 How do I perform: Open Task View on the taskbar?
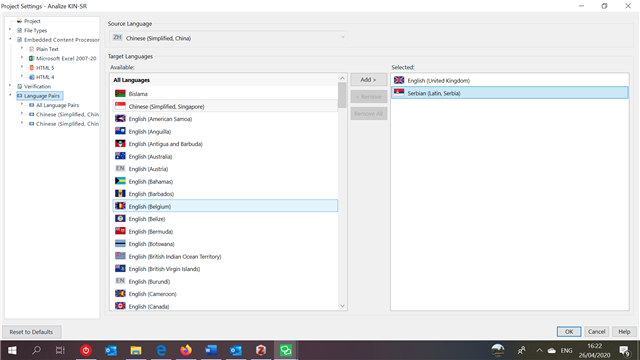60,350
